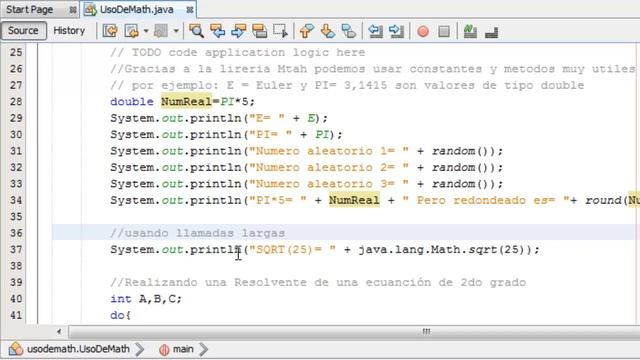Click the "E= " string on line 29
The height and width of the screenshot is (360, 640).
267,118
